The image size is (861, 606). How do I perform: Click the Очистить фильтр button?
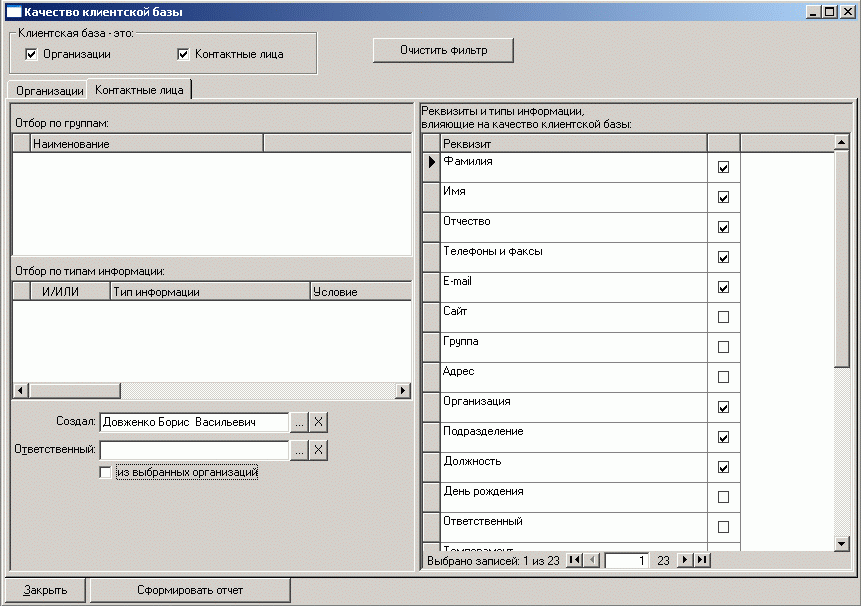[443, 50]
